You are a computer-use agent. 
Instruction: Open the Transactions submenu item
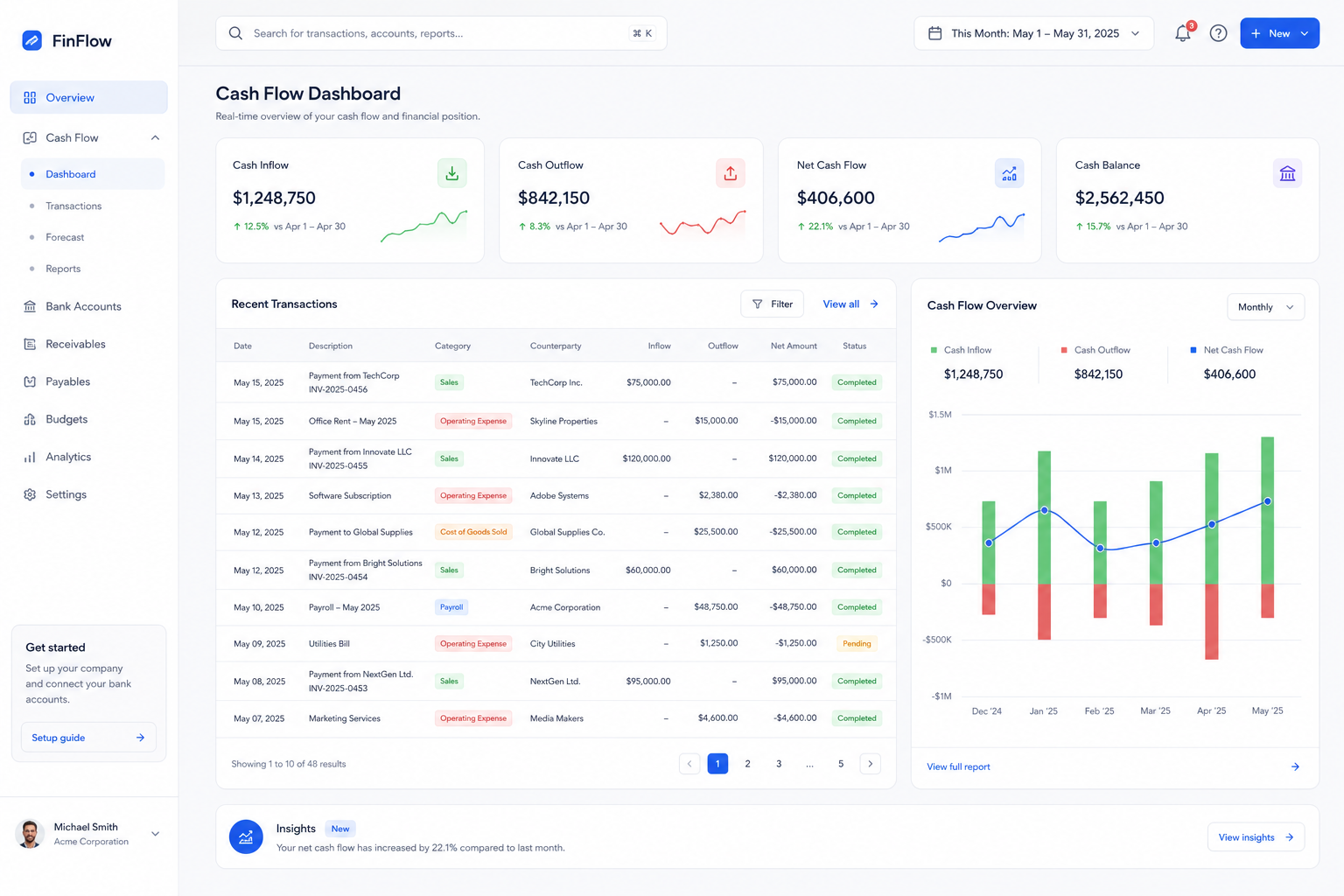[73, 206]
